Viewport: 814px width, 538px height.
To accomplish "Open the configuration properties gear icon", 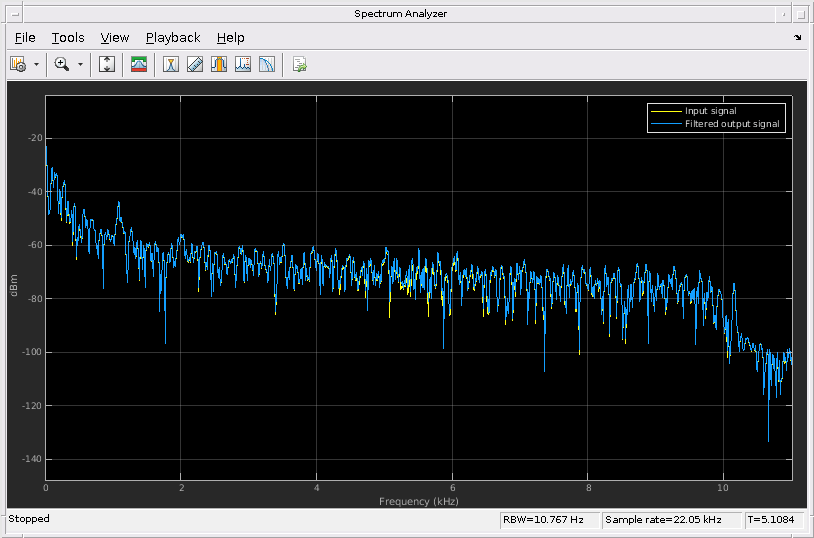I will [18, 64].
